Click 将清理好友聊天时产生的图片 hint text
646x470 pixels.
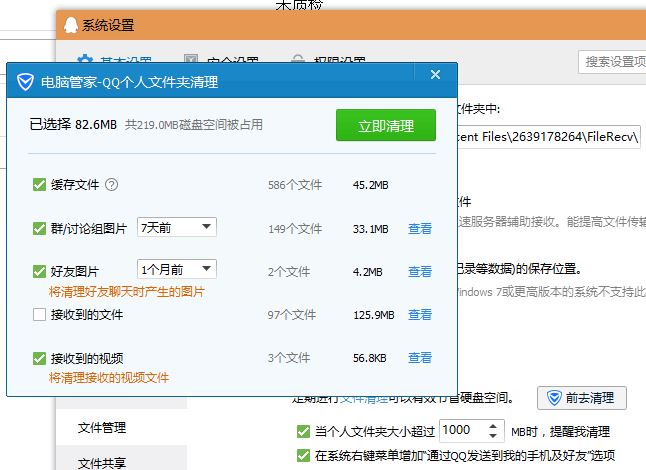click(x=127, y=292)
